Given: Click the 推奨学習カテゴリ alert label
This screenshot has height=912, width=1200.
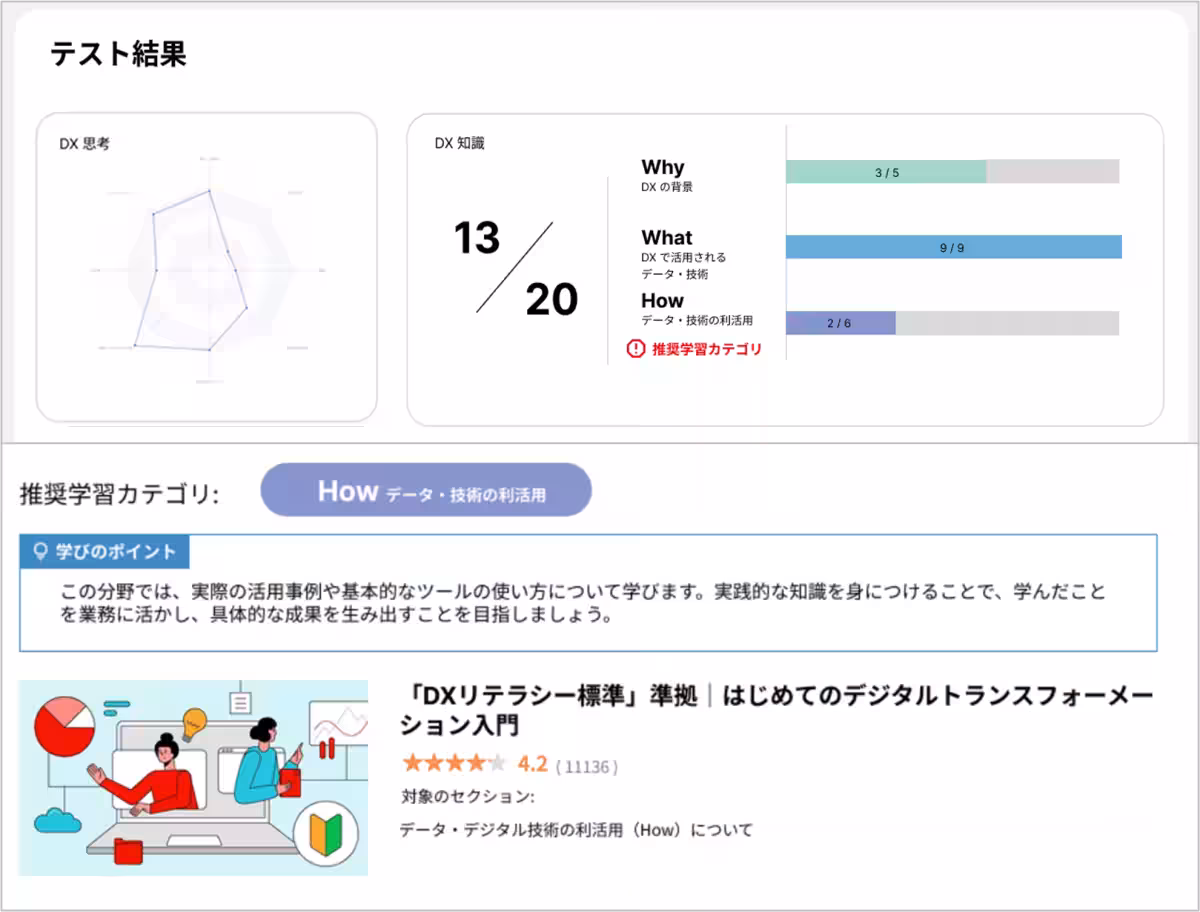Looking at the screenshot, I should [710, 349].
